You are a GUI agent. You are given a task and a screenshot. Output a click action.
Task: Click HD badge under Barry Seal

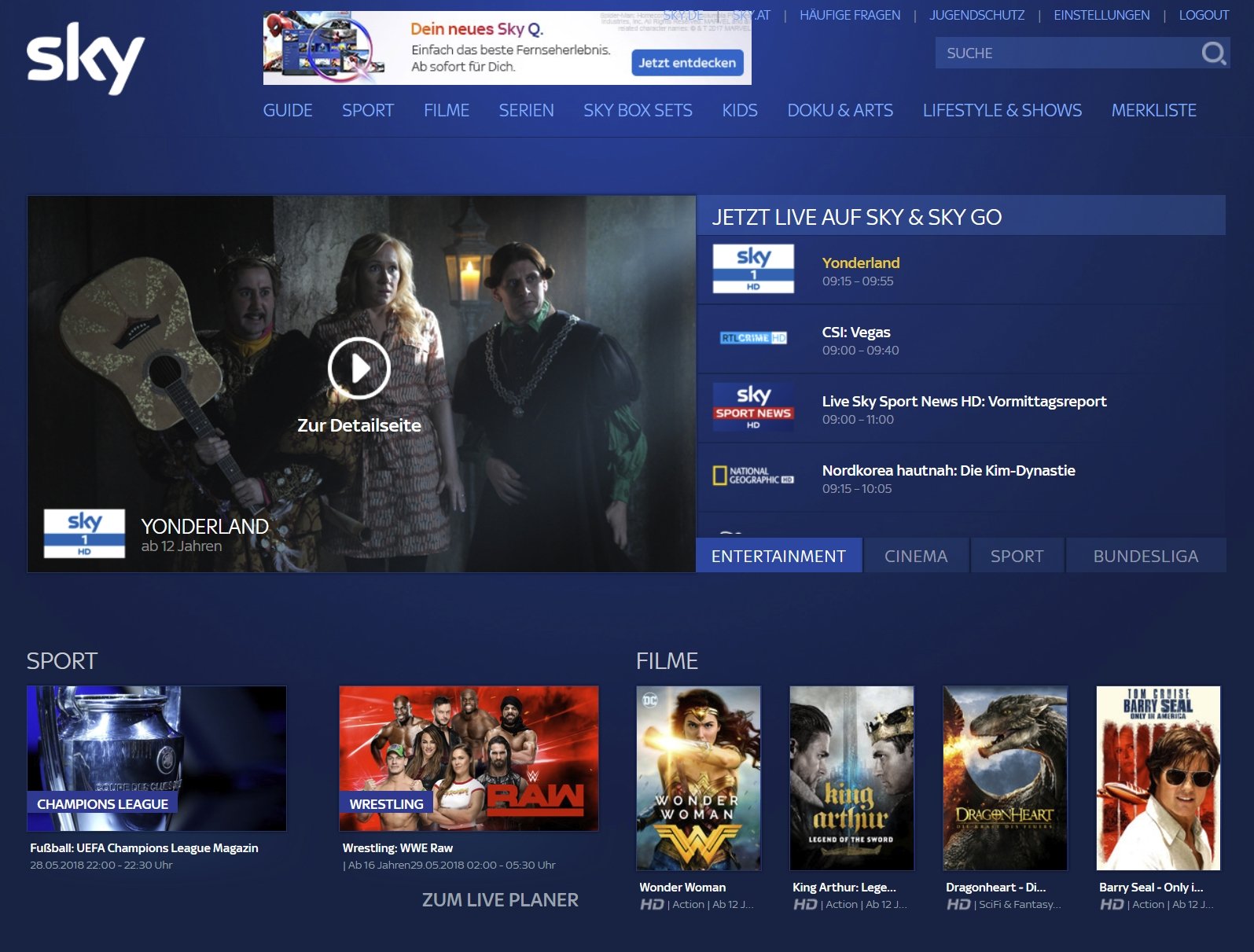coord(1112,904)
